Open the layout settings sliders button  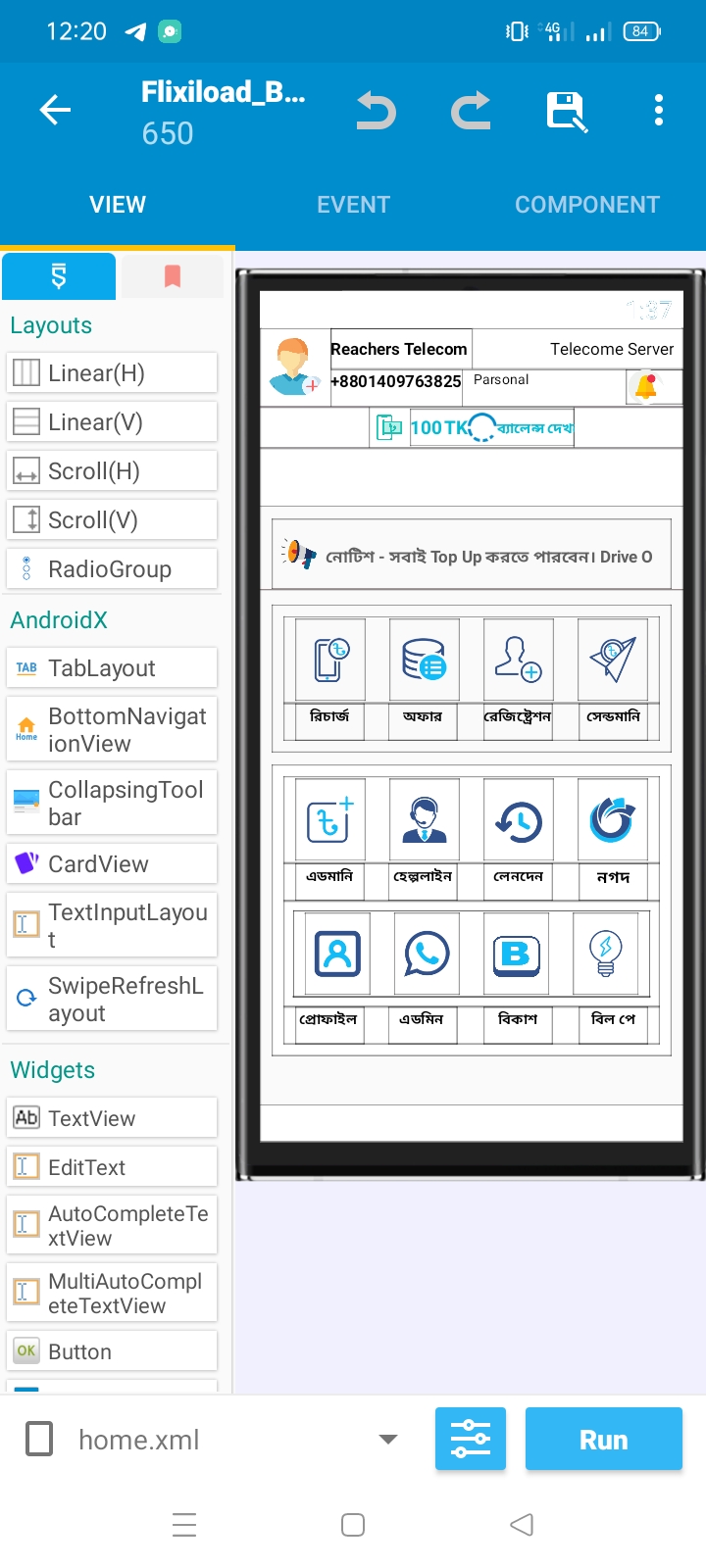(471, 1439)
